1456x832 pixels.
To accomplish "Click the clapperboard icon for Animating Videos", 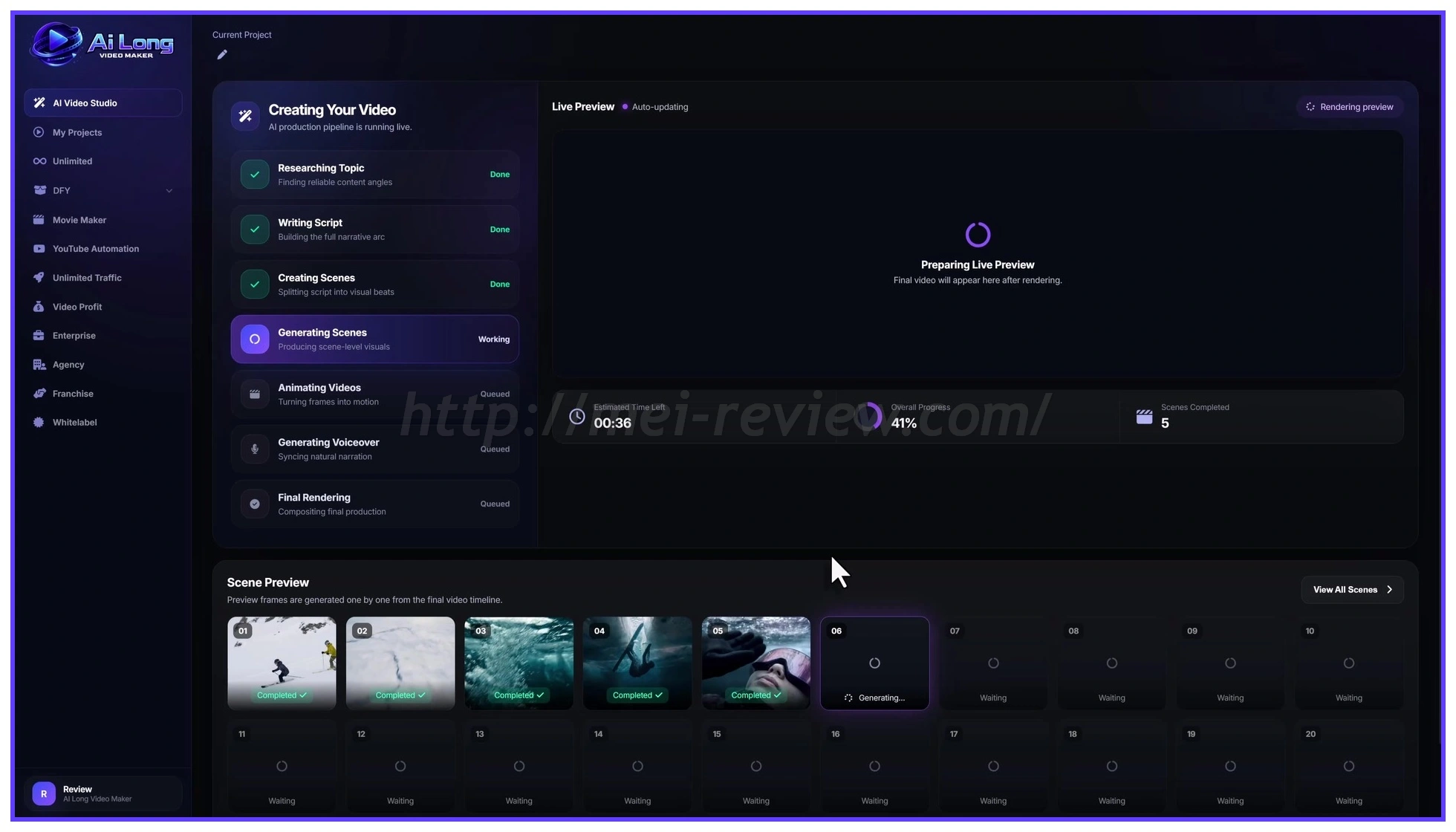I will point(255,394).
